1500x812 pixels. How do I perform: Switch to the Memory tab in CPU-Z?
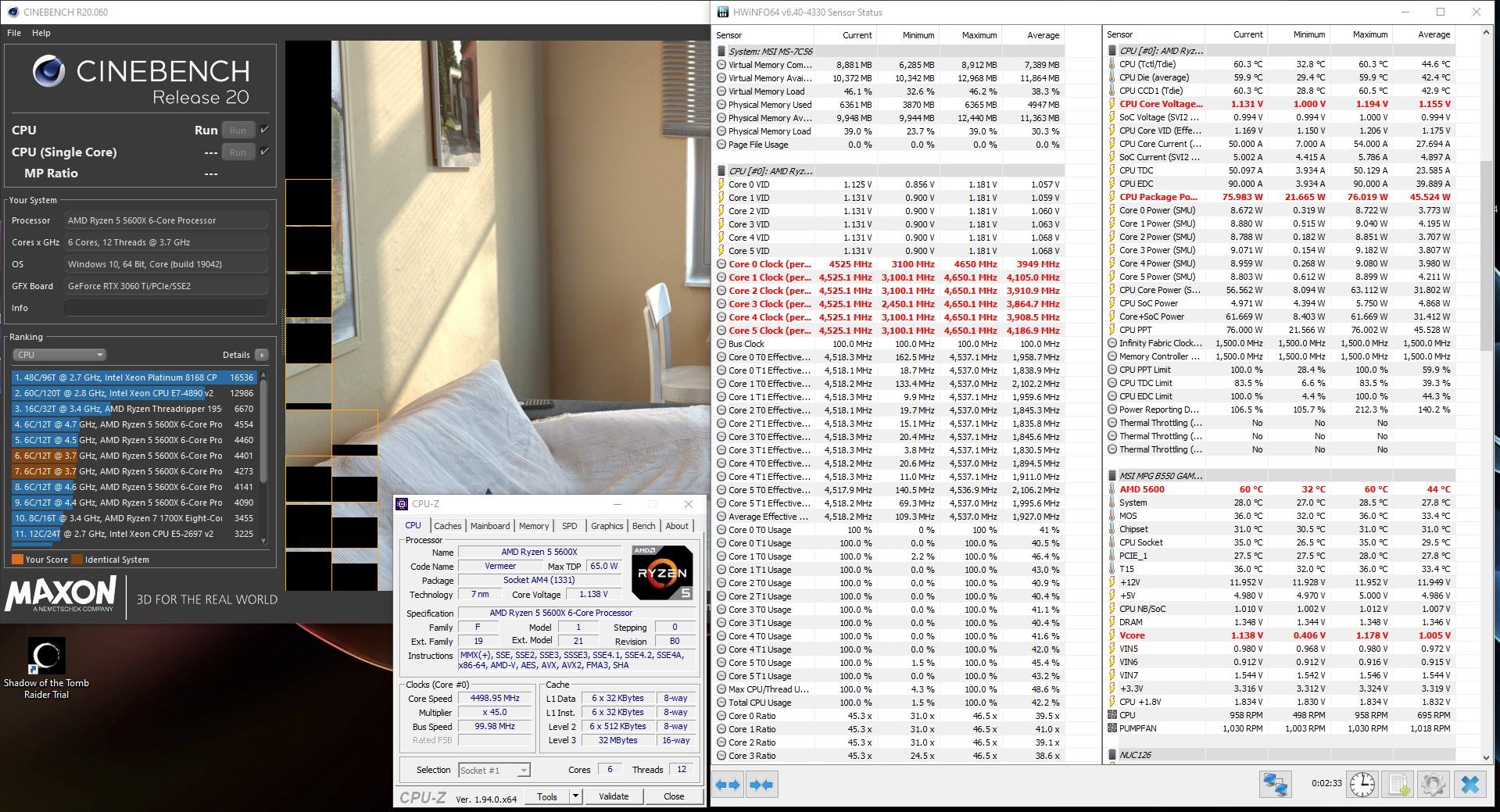pos(534,526)
